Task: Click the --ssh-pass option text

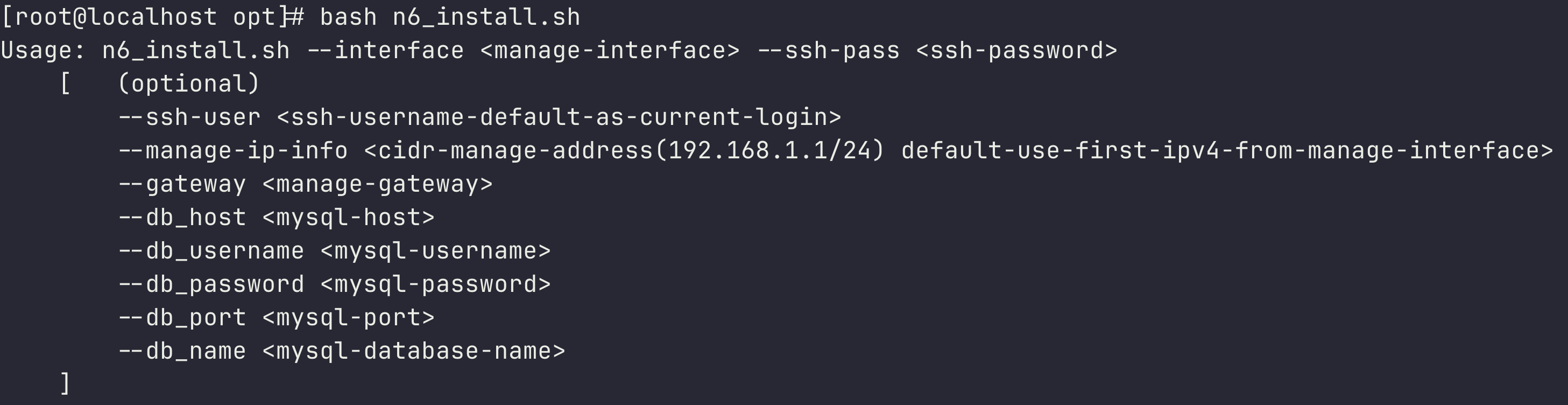Action: click(828, 51)
